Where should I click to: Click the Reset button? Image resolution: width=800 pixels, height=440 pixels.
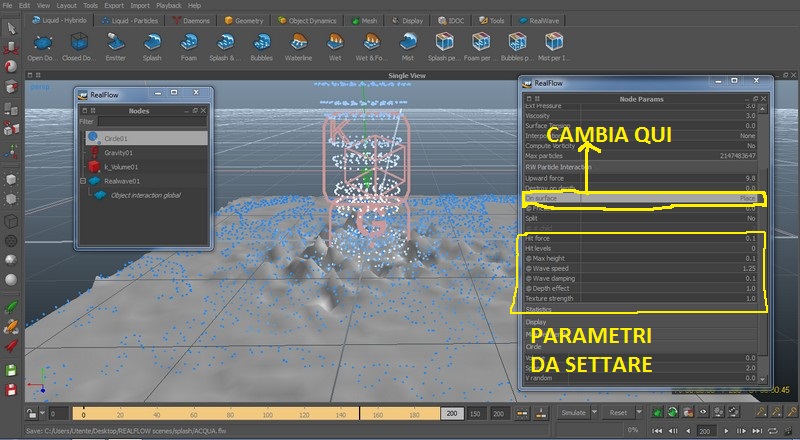click(618, 412)
